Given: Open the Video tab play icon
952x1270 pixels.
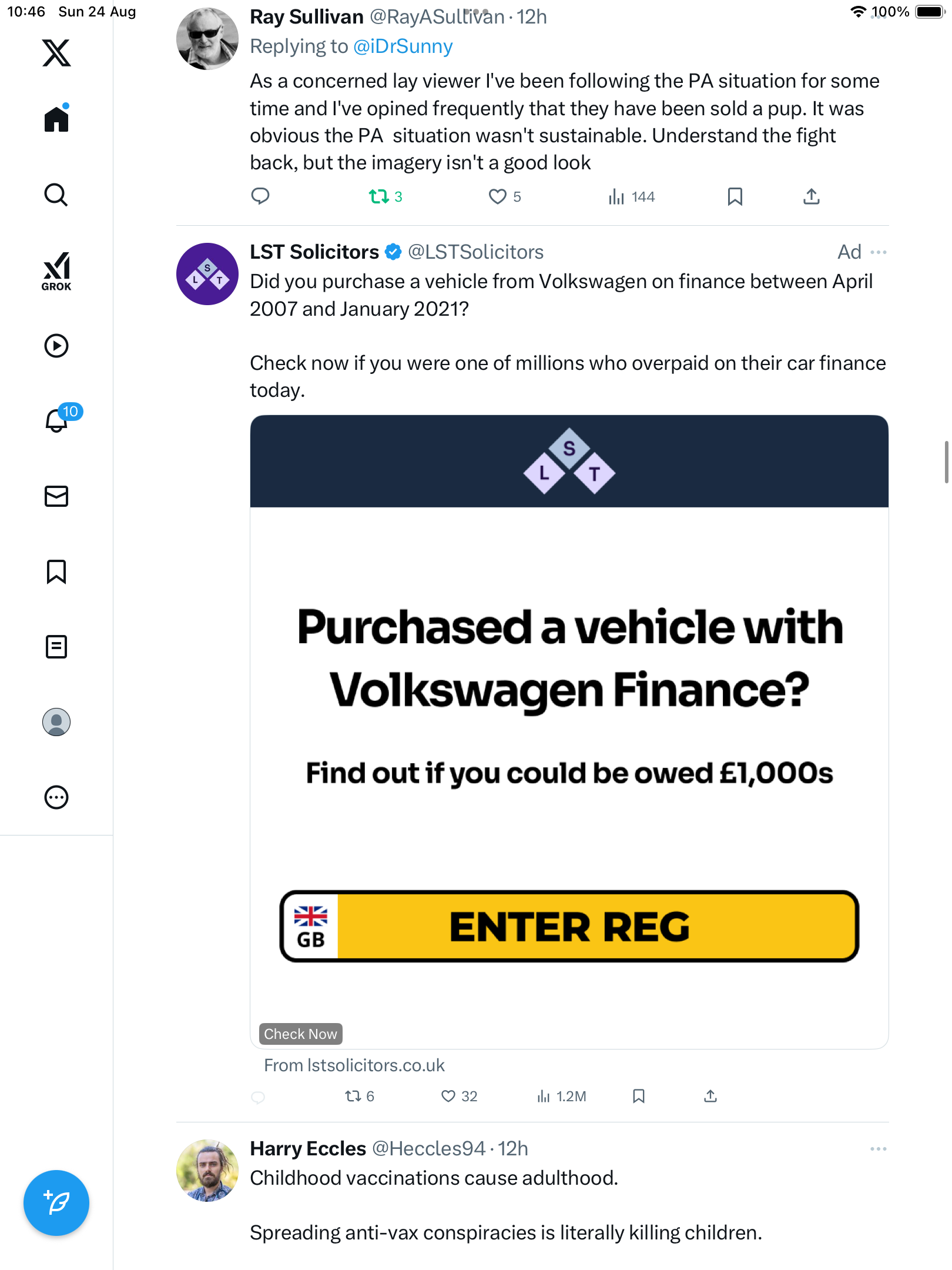Looking at the screenshot, I should click(x=56, y=346).
